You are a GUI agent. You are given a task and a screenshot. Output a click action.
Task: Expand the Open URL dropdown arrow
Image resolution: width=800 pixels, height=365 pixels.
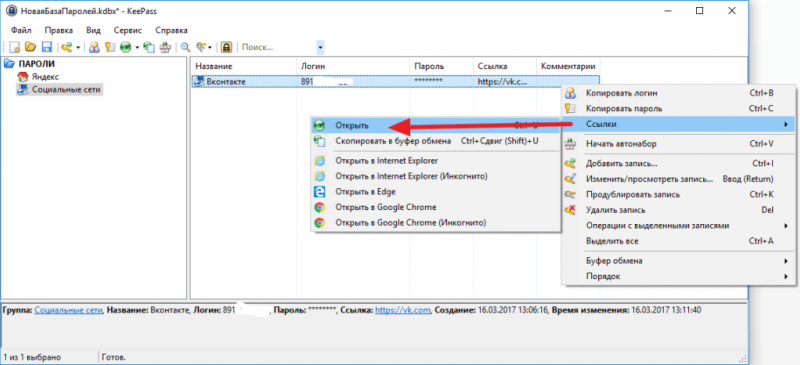(137, 47)
